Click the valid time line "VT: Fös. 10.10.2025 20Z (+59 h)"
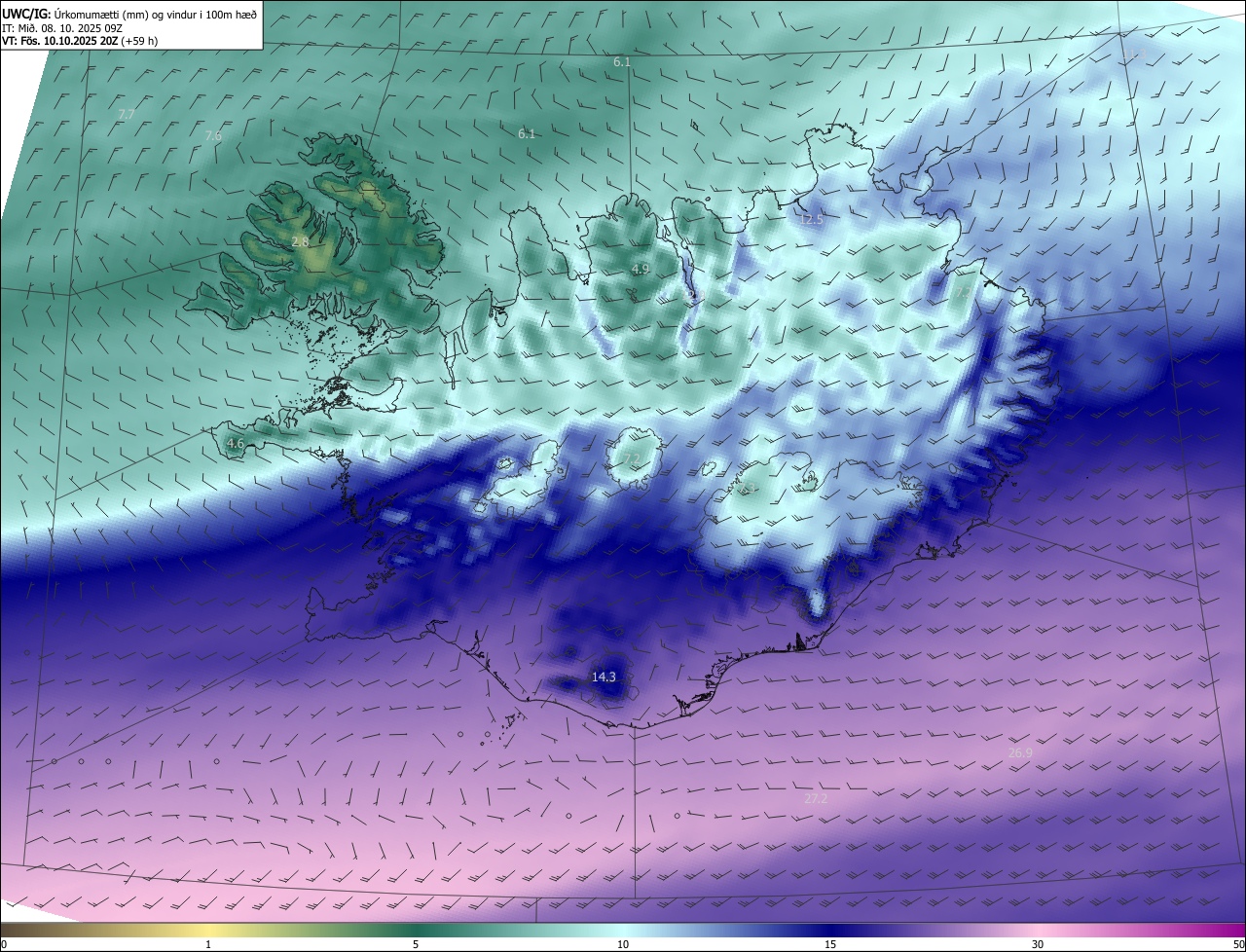Image resolution: width=1246 pixels, height=952 pixels. point(80,42)
